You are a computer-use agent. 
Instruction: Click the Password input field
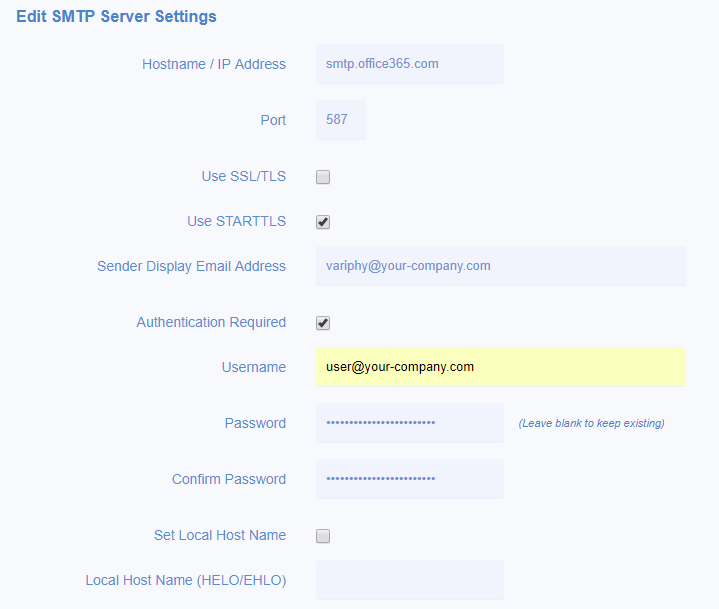pos(409,423)
